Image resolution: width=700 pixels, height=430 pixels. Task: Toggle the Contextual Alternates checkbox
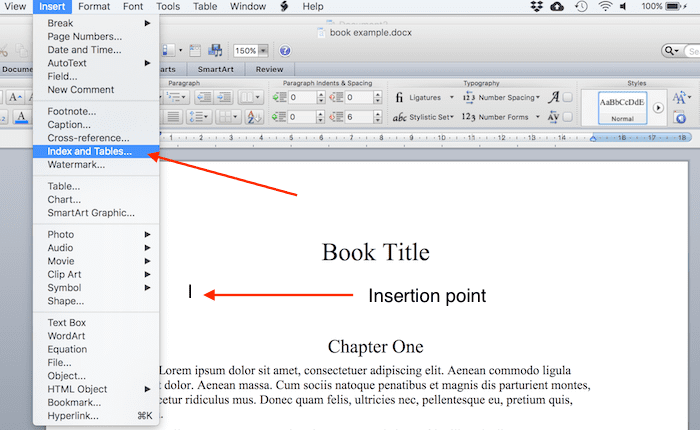pyautogui.click(x=567, y=97)
